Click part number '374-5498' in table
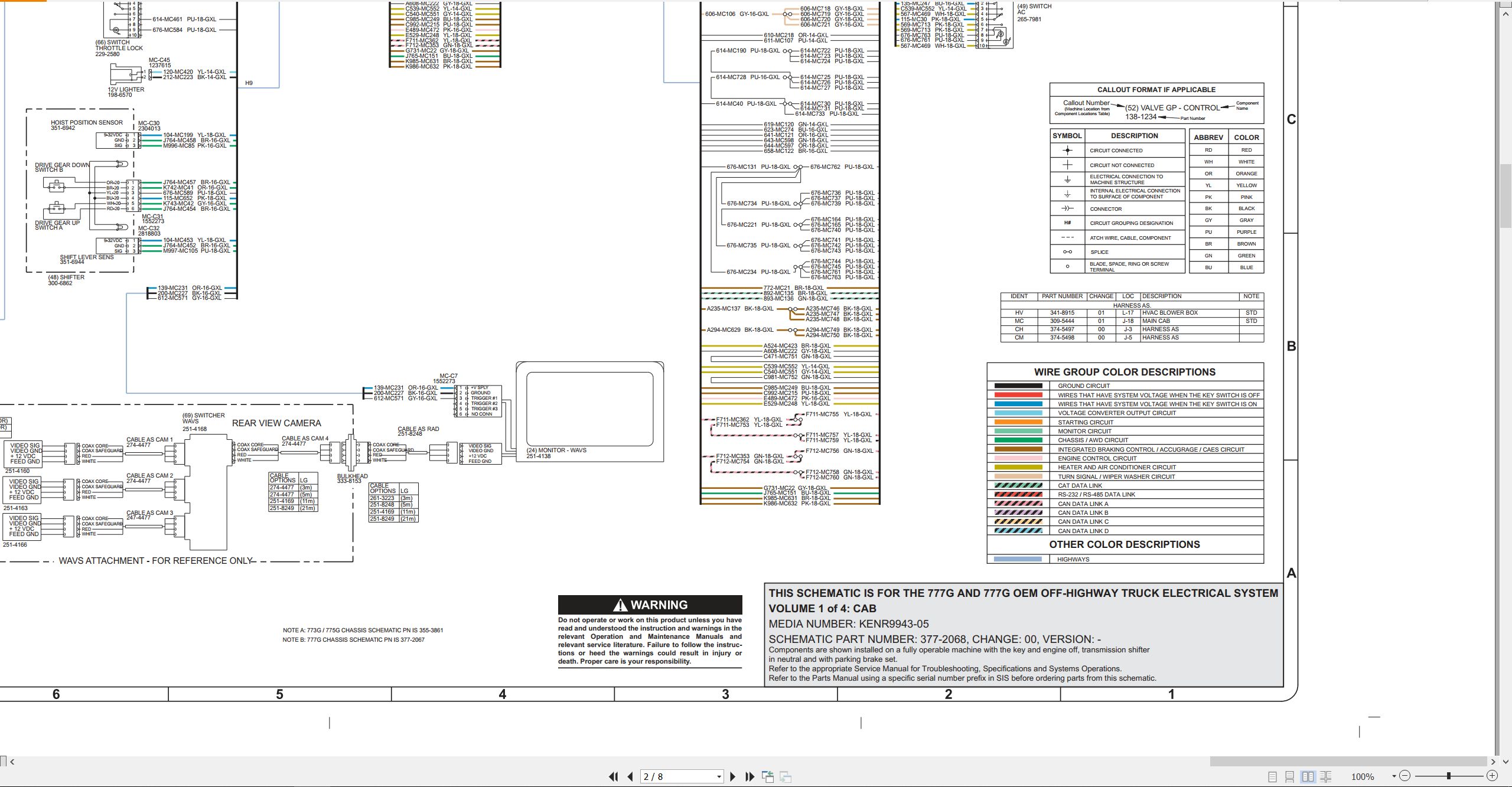The width and height of the screenshot is (1512, 787). 1062,338
